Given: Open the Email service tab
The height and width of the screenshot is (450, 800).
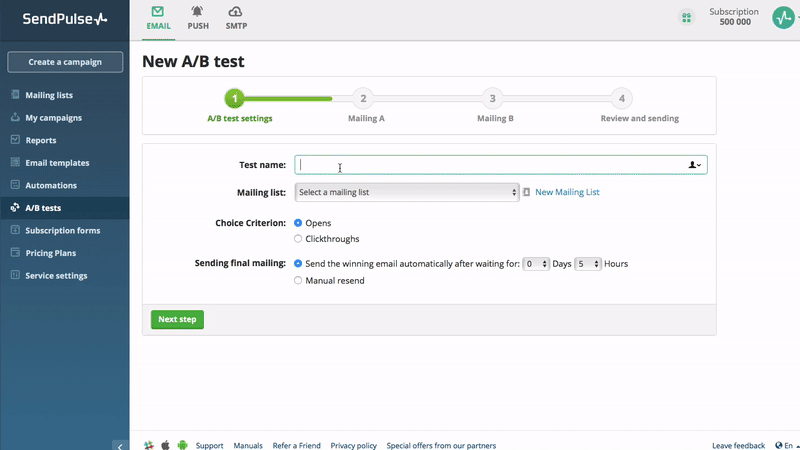Looking at the screenshot, I should click(x=158, y=18).
